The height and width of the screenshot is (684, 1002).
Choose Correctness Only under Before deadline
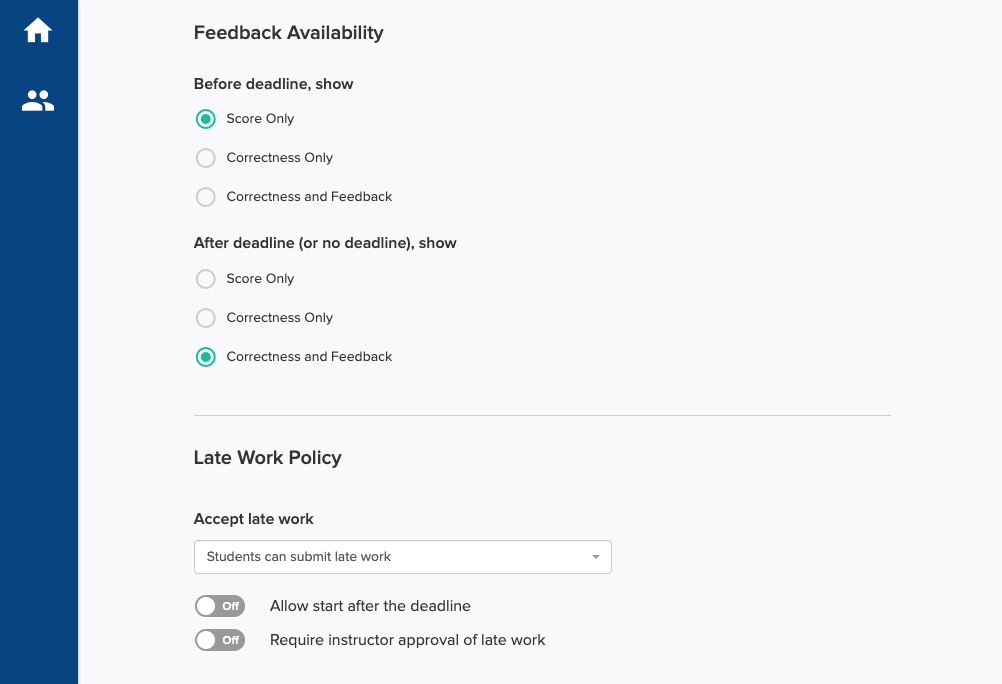(205, 158)
